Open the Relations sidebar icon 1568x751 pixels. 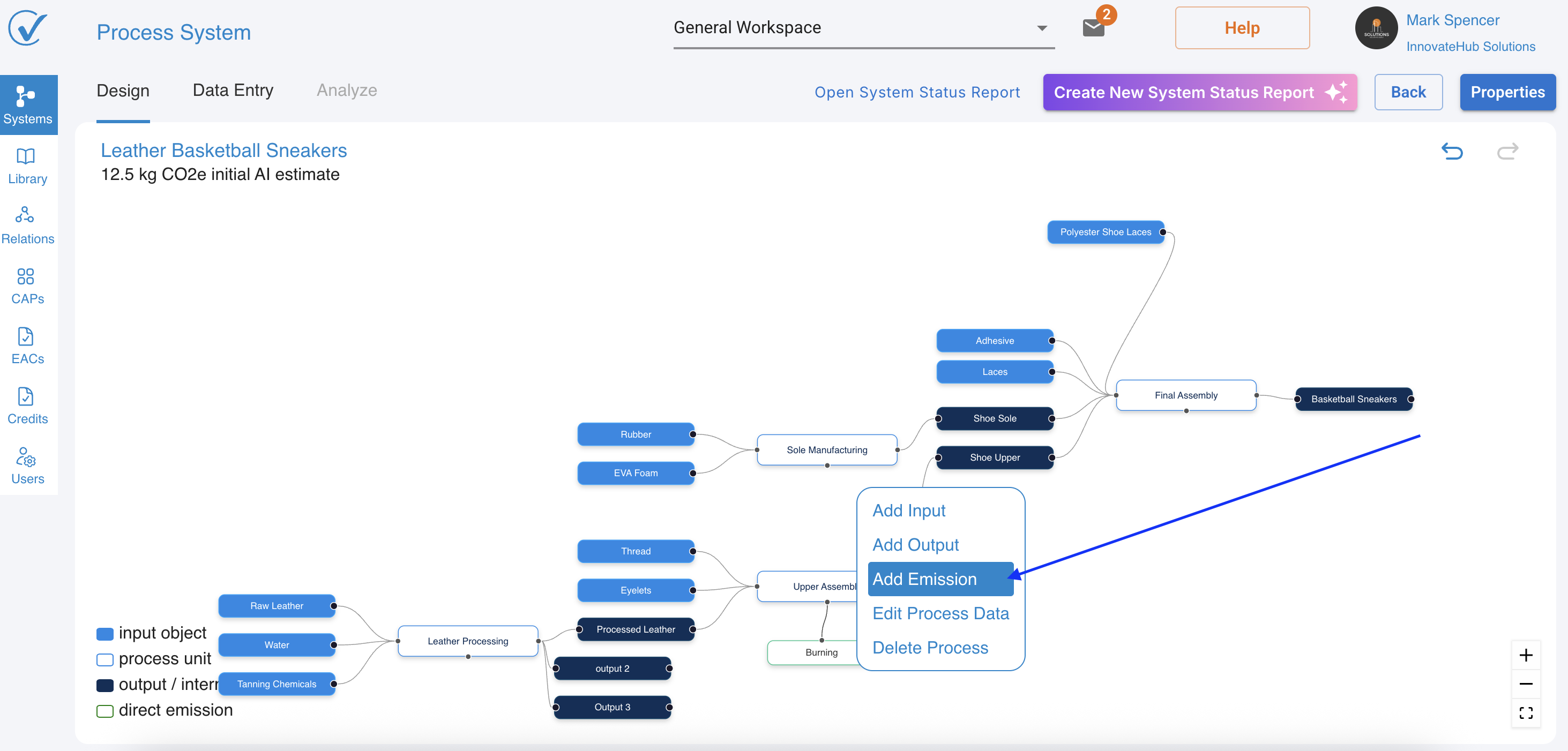[x=26, y=215]
